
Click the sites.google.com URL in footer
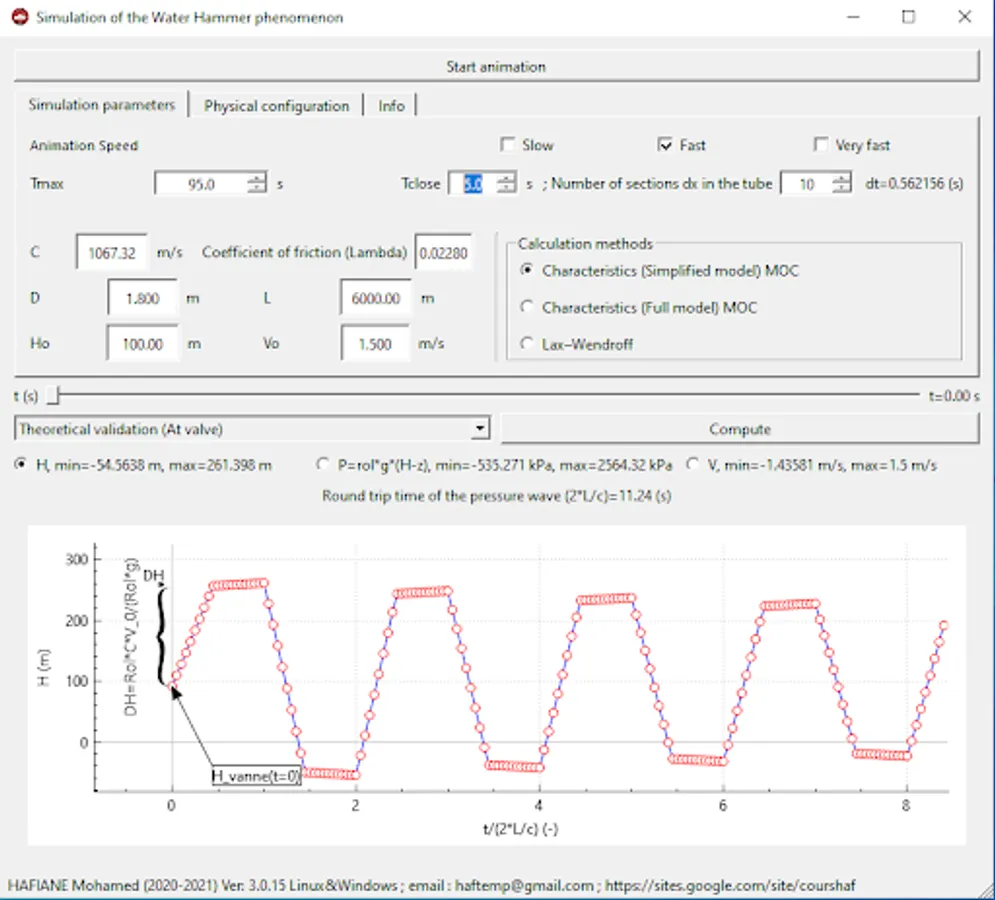(x=730, y=885)
